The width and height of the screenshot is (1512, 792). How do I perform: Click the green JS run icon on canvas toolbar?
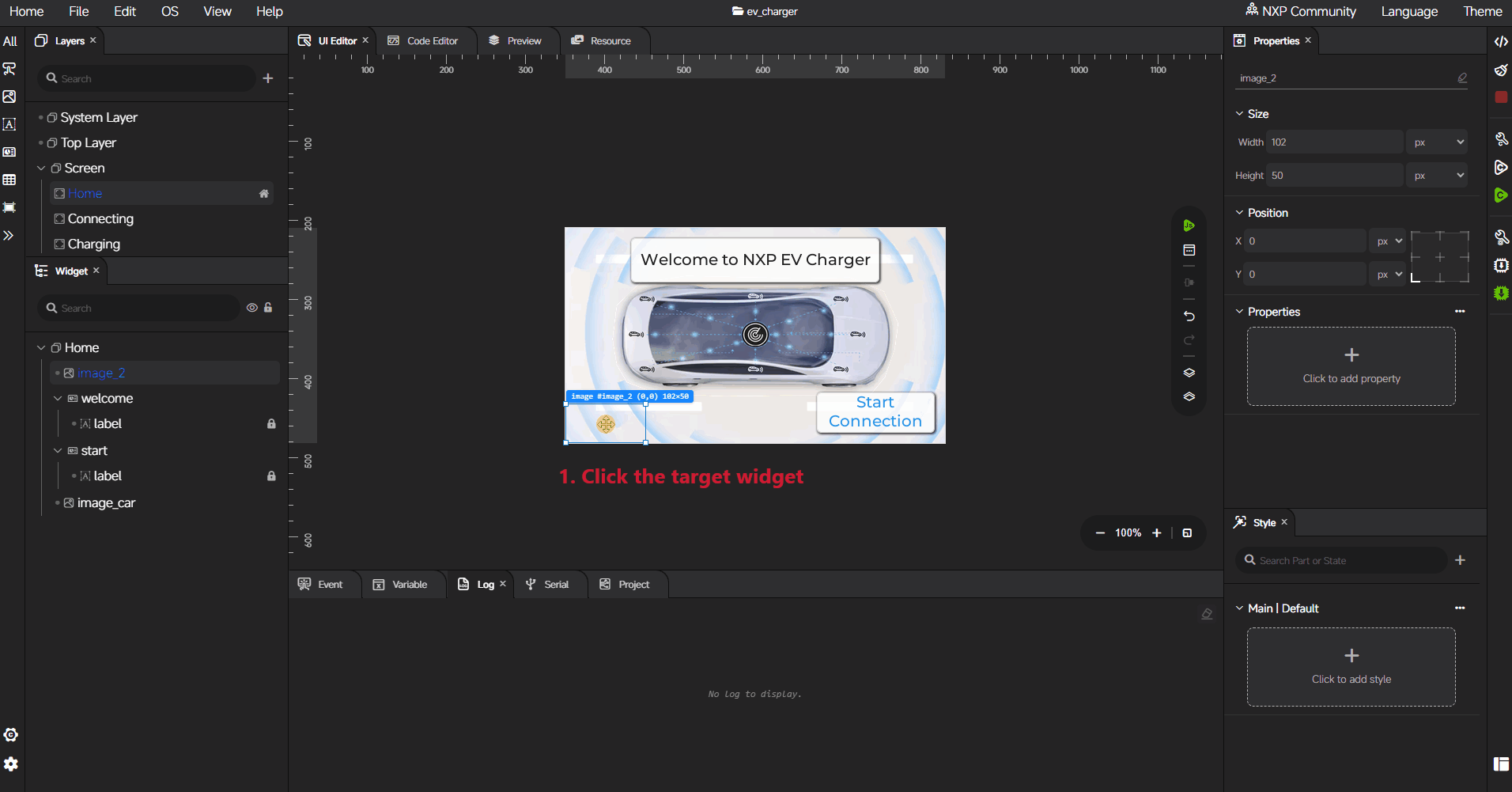[1189, 225]
